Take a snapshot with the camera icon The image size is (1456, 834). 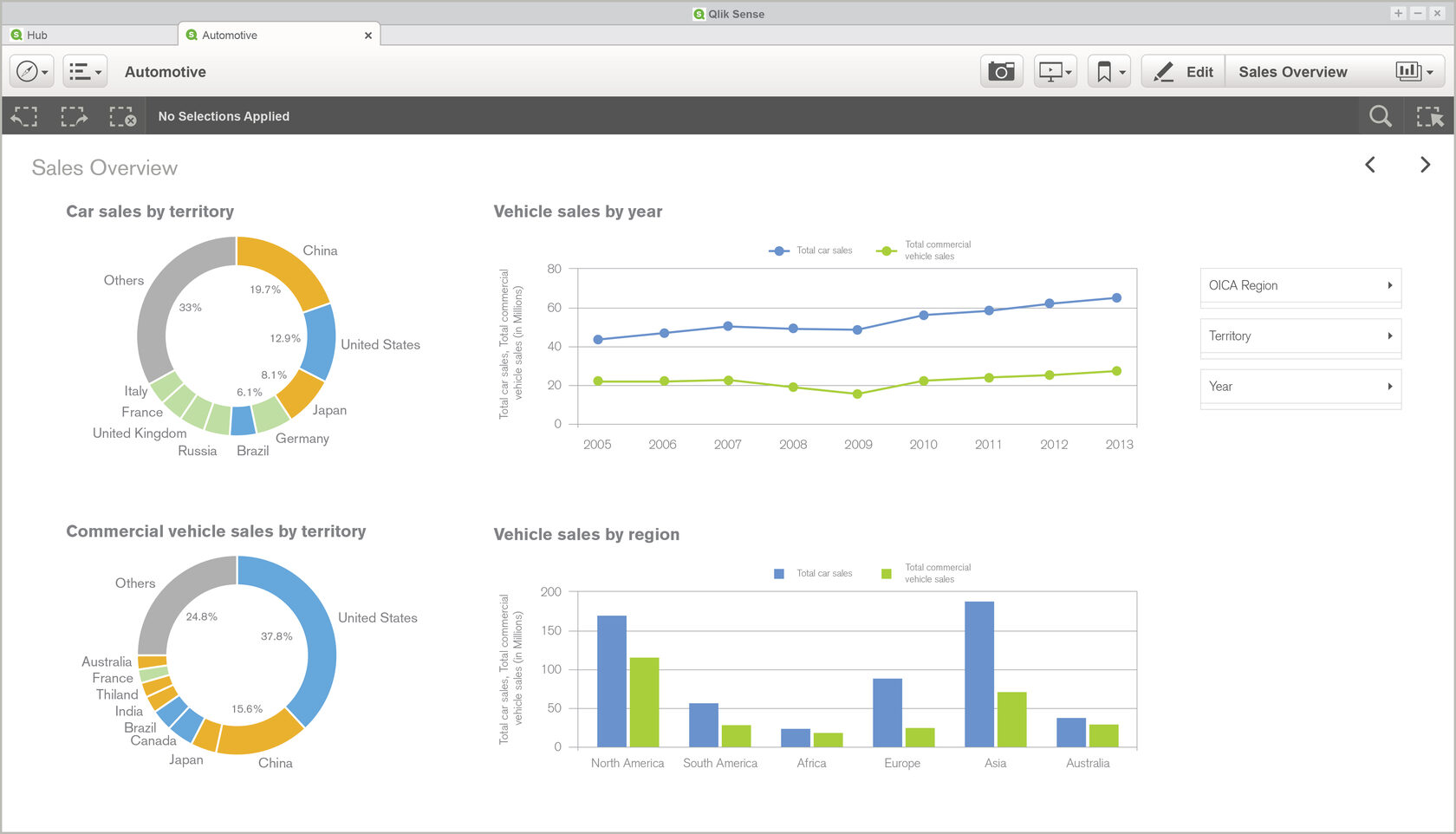click(x=1001, y=71)
